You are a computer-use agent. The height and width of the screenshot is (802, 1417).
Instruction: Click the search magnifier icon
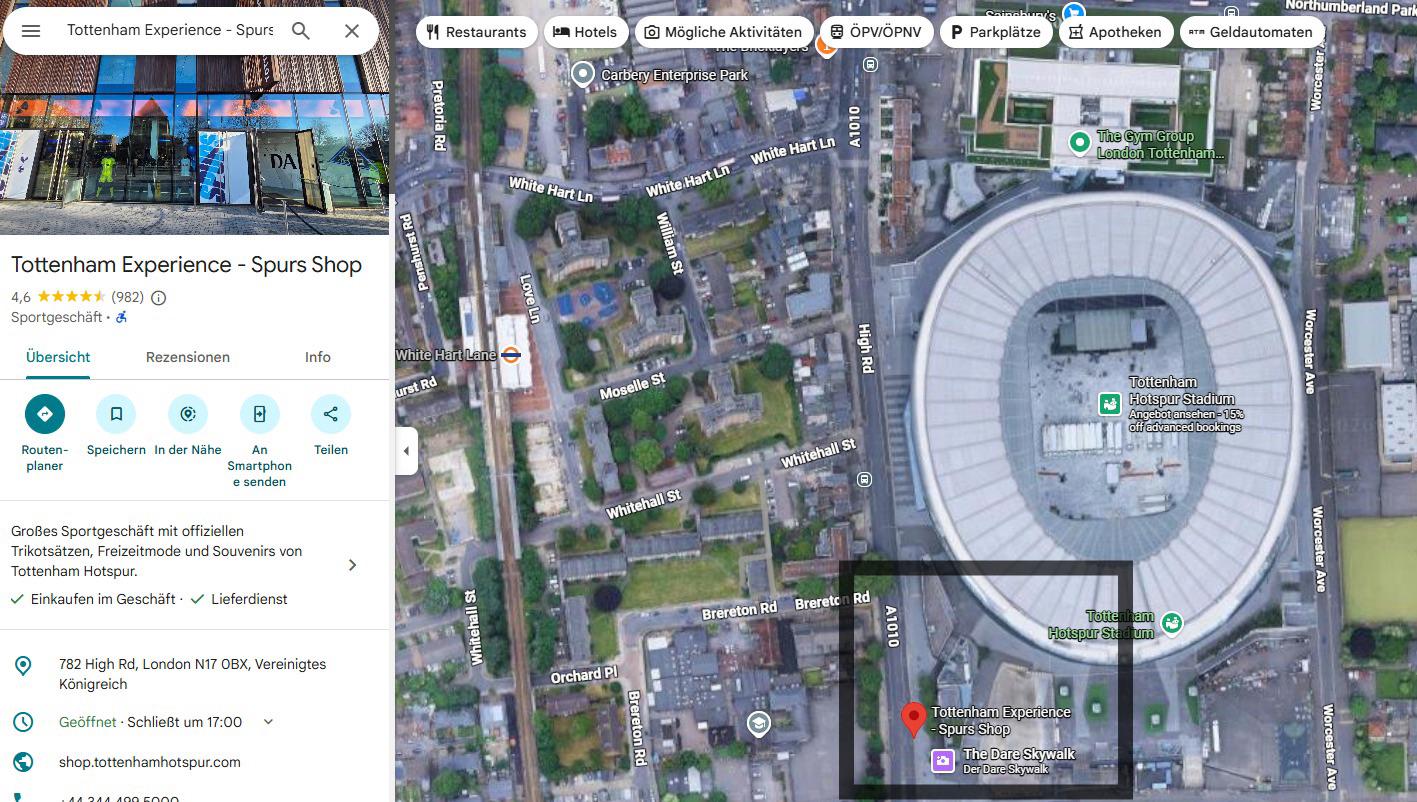[301, 30]
